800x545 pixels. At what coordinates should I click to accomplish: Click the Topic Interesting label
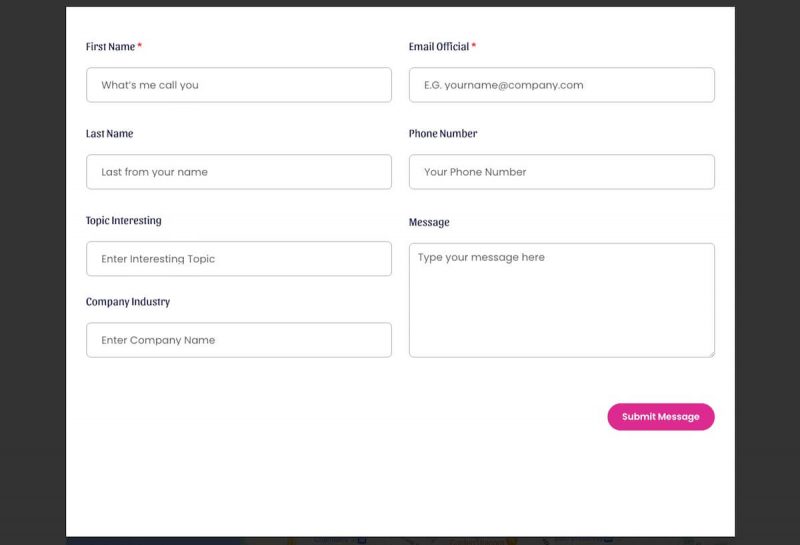(x=123, y=221)
